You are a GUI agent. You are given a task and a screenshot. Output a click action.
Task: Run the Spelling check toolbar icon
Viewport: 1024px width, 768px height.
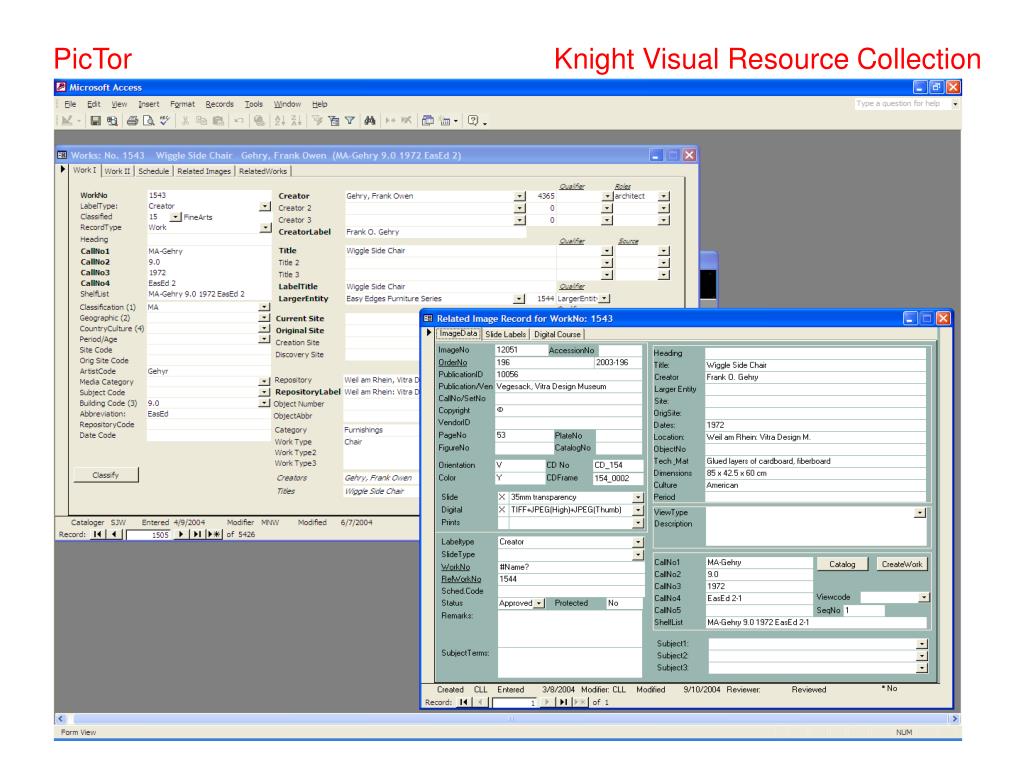click(165, 121)
